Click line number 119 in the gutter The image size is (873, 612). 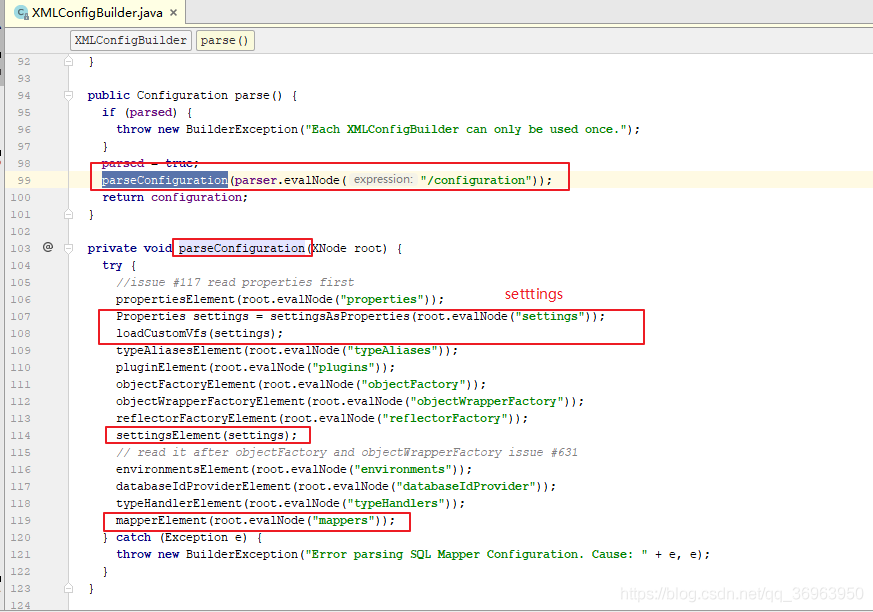point(21,520)
